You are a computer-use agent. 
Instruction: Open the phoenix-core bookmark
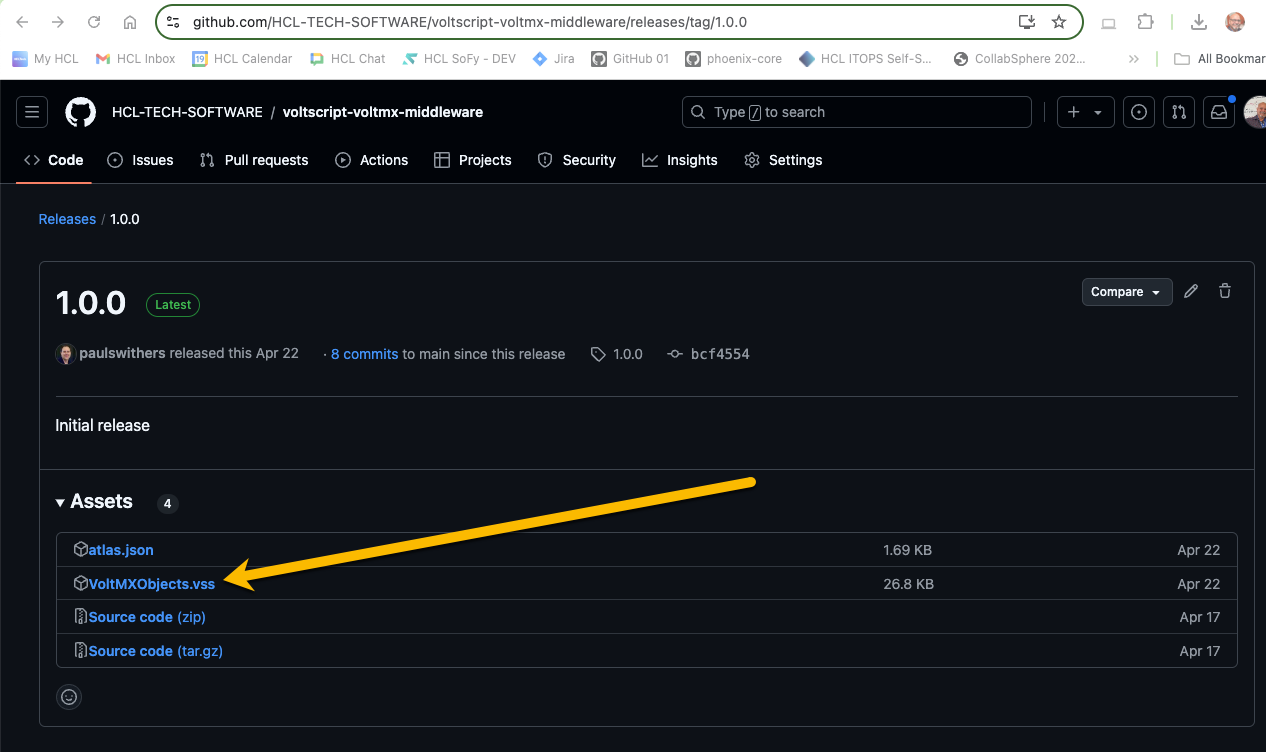pos(734,59)
